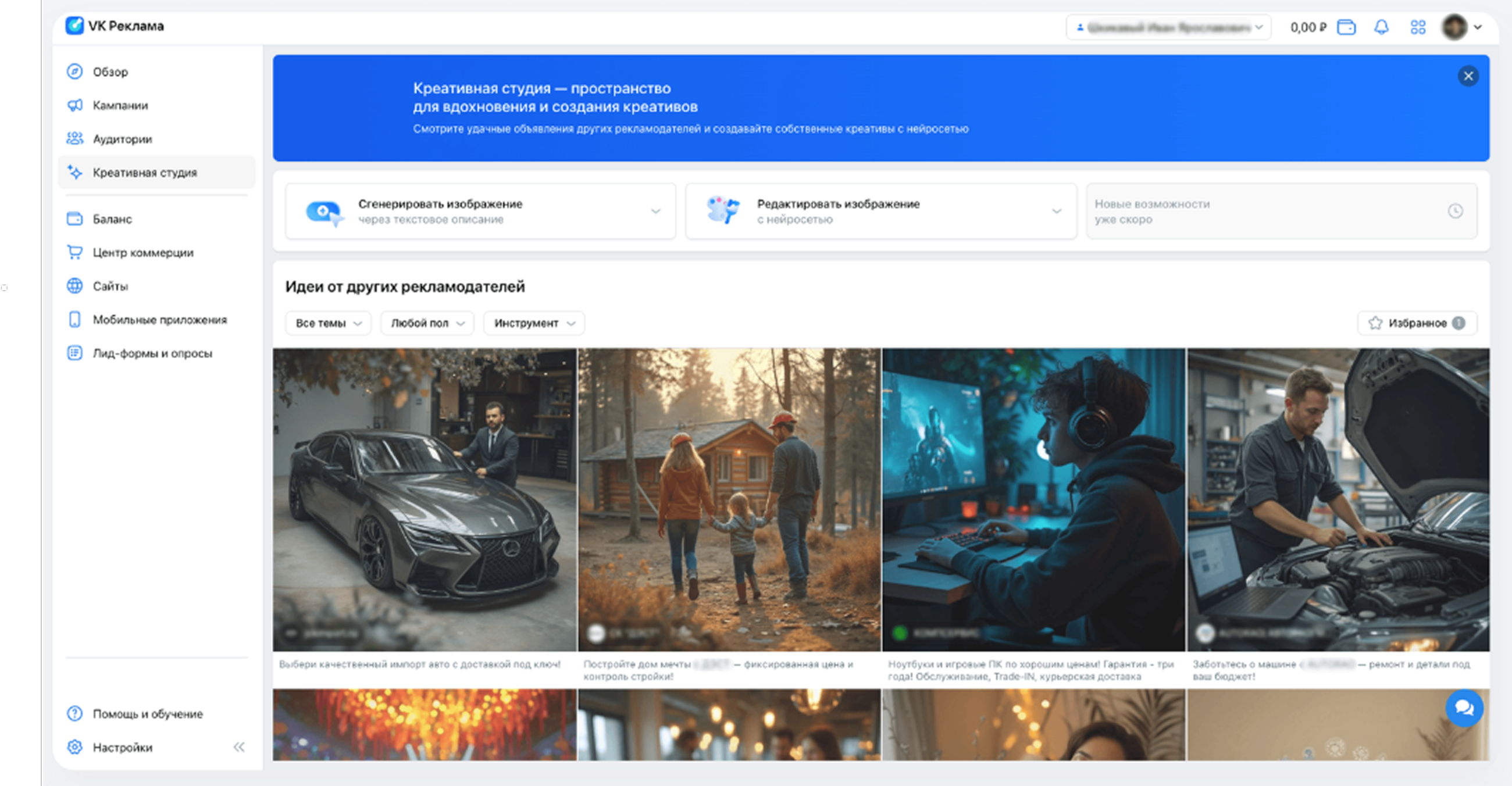Open the café string-lights thumbnail in second row
1512x786 pixels.
pos(729,724)
